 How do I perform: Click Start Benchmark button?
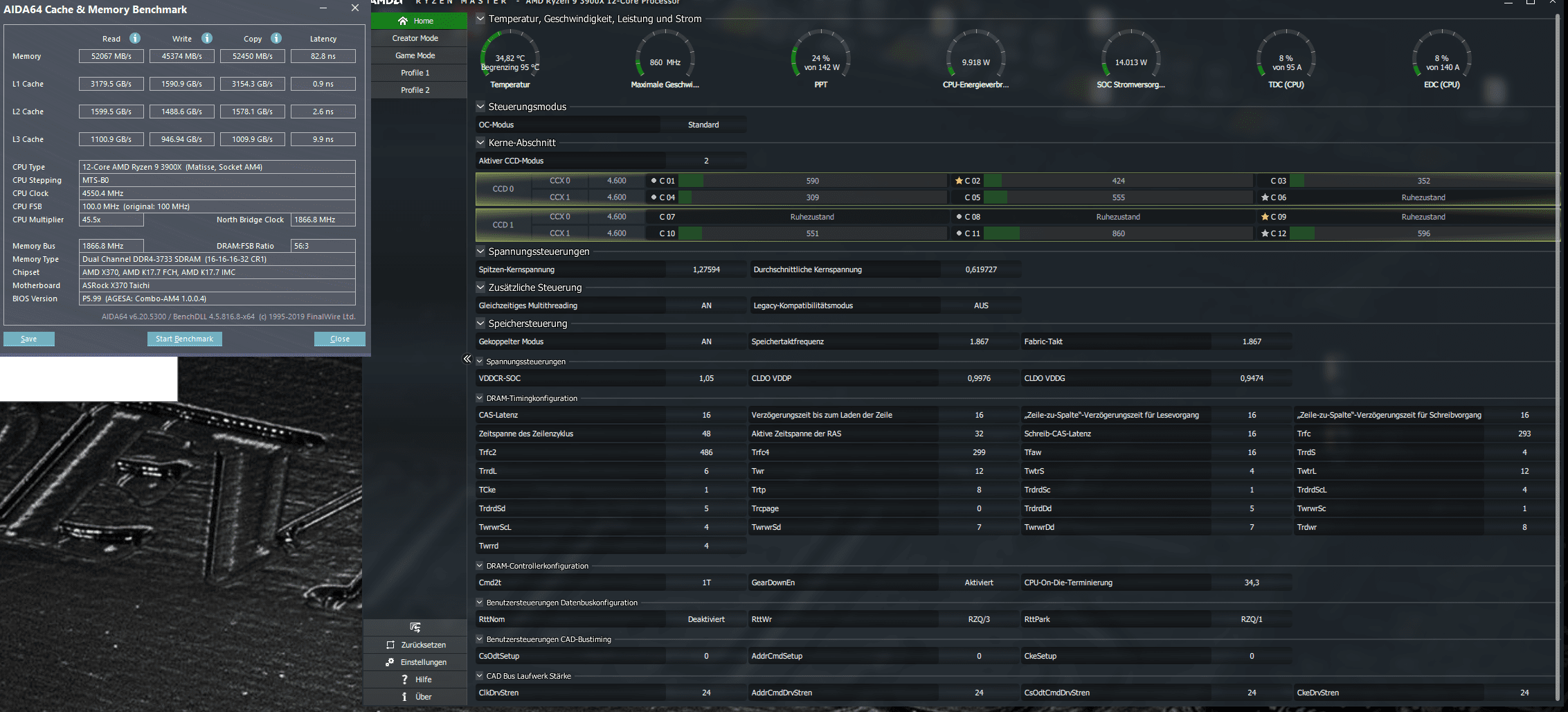[184, 339]
